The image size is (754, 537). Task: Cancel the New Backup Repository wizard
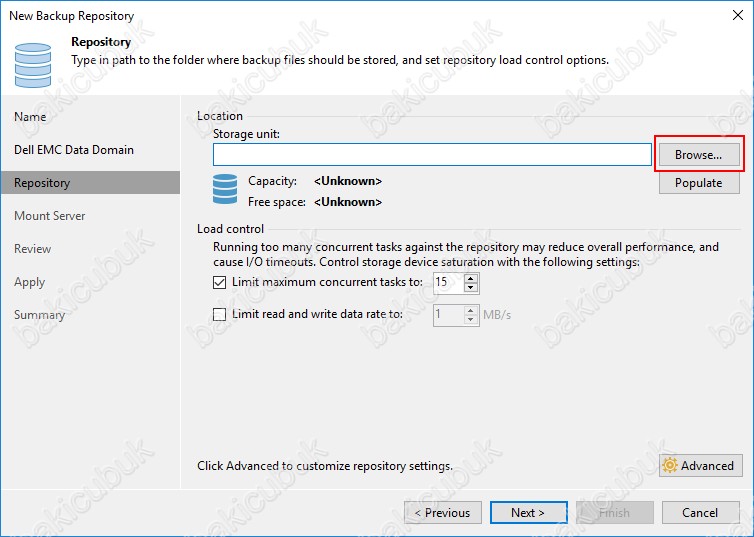701,512
